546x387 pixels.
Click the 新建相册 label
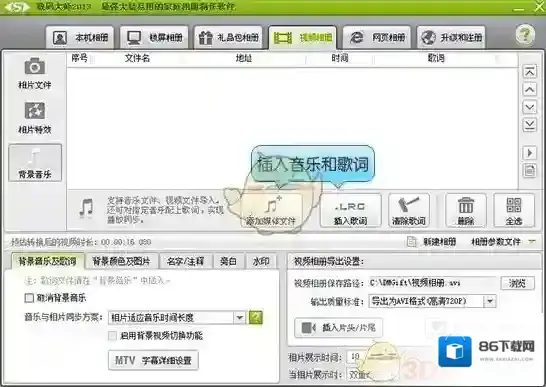439,241
